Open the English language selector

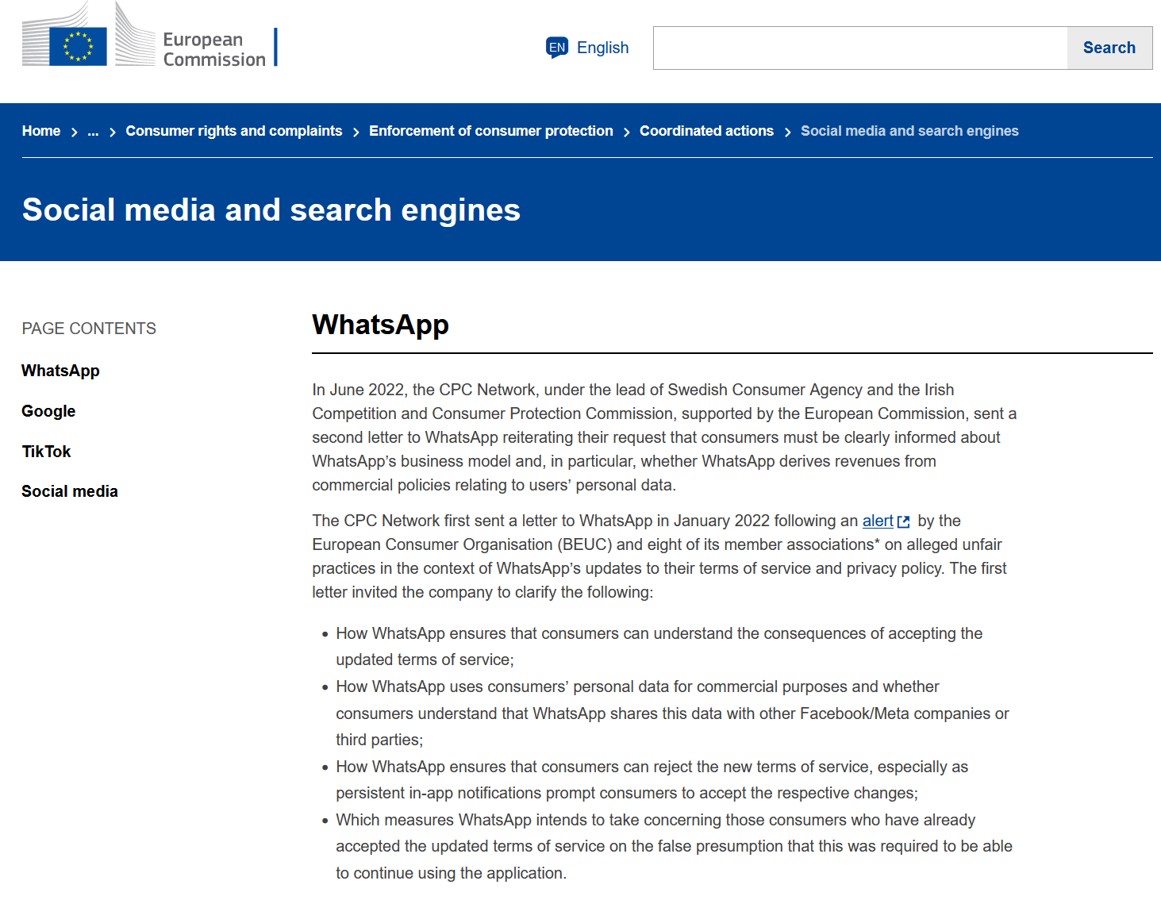pyautogui.click(x=587, y=47)
